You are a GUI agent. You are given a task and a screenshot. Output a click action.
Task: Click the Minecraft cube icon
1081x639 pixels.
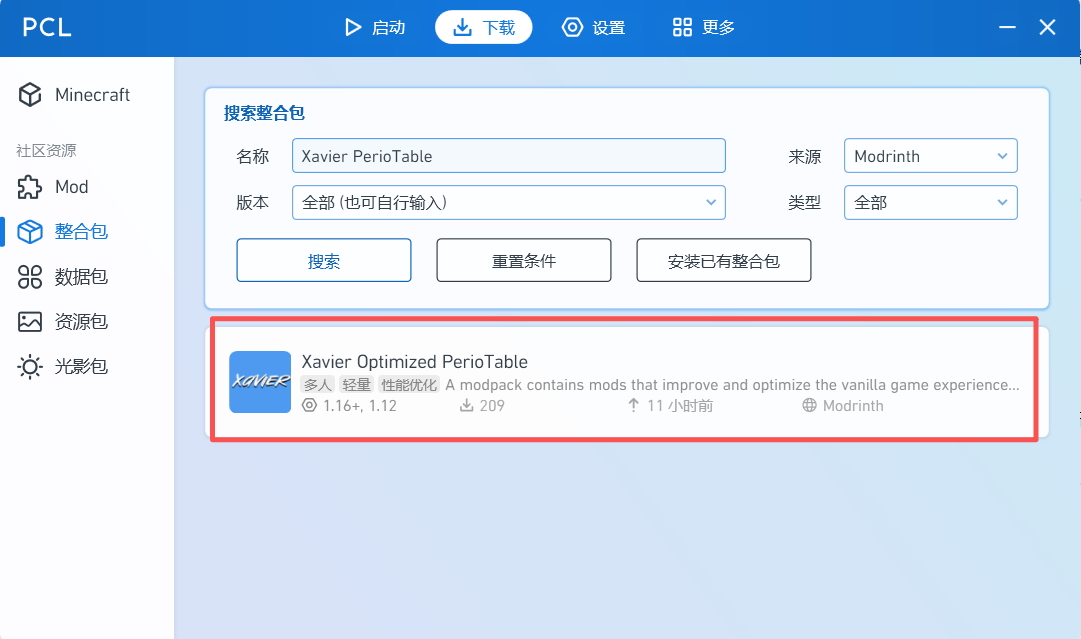click(30, 94)
